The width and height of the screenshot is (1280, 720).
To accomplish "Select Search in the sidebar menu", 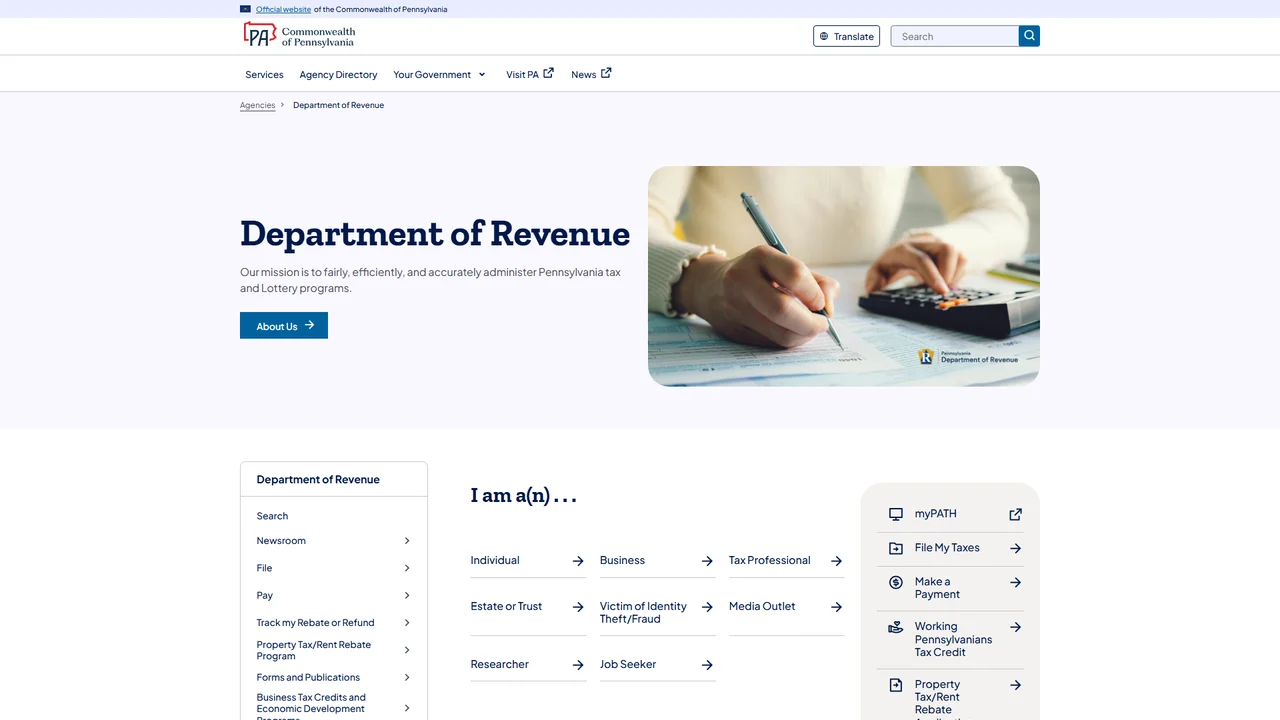I will pos(272,516).
